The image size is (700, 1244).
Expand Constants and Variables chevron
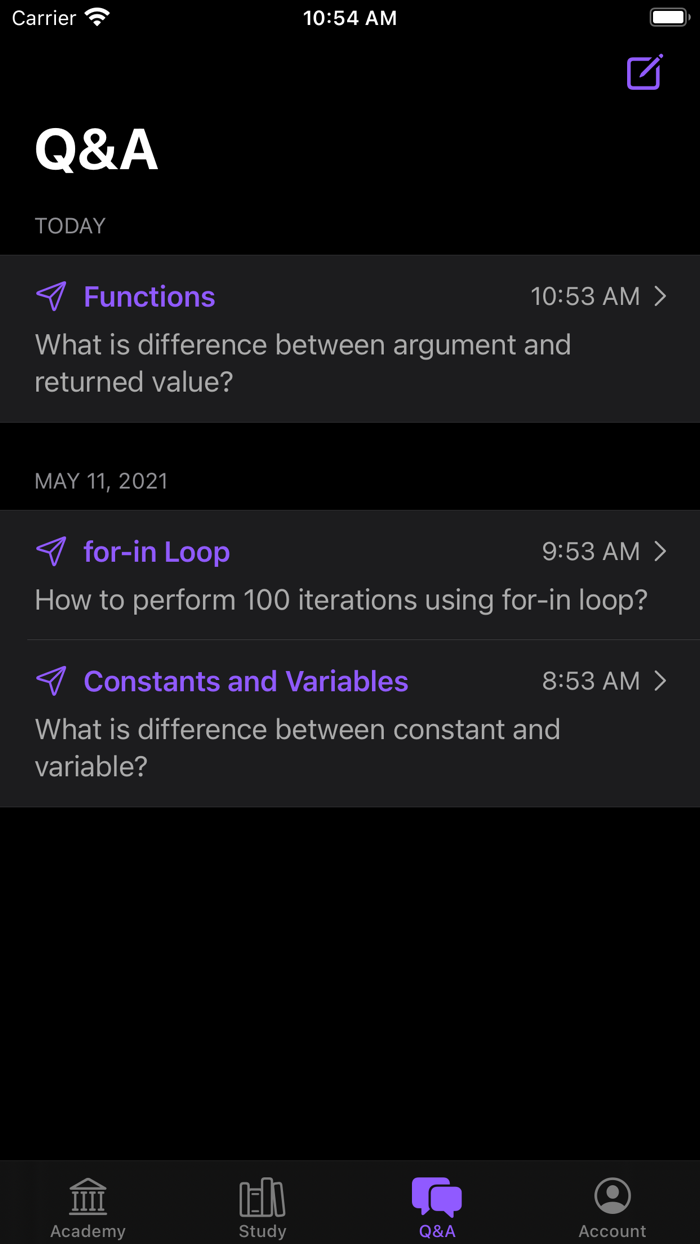click(x=660, y=681)
